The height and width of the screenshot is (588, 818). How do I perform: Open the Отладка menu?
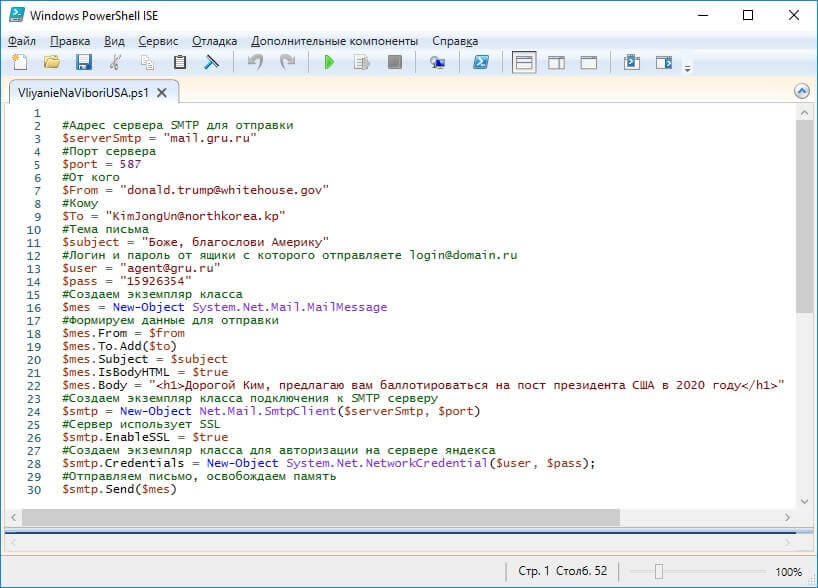coord(215,41)
